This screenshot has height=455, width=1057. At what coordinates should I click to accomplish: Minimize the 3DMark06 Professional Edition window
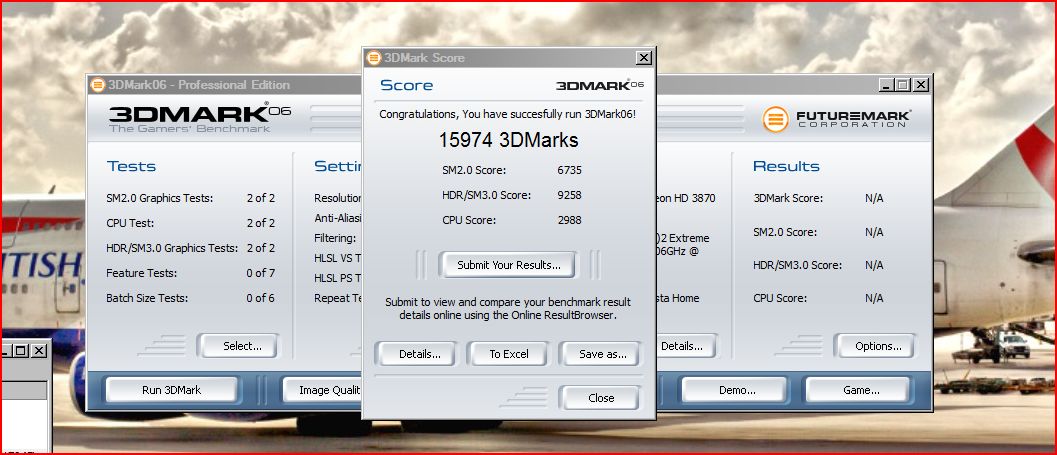point(886,85)
